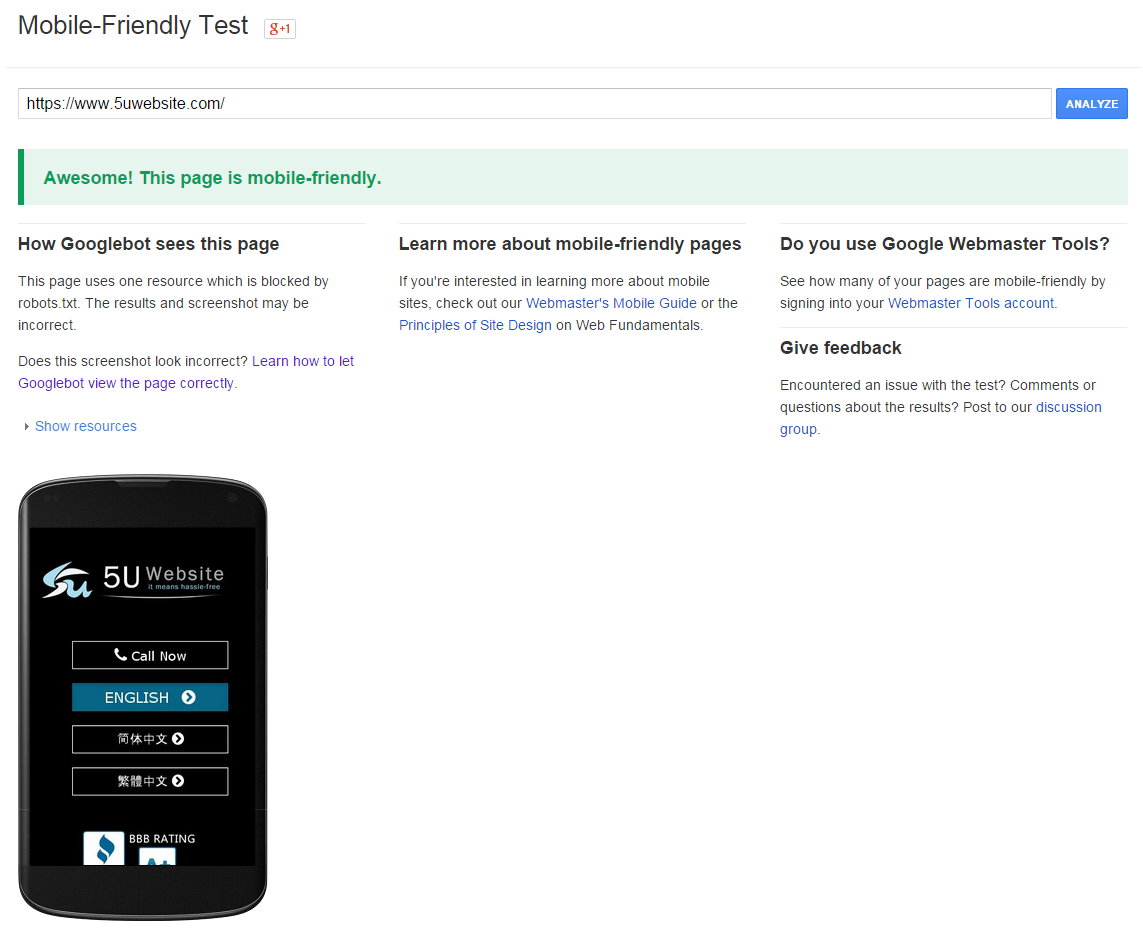This screenshot has height=932, width=1143.
Task: Click the phone screenshot preview frame
Action: 143,697
